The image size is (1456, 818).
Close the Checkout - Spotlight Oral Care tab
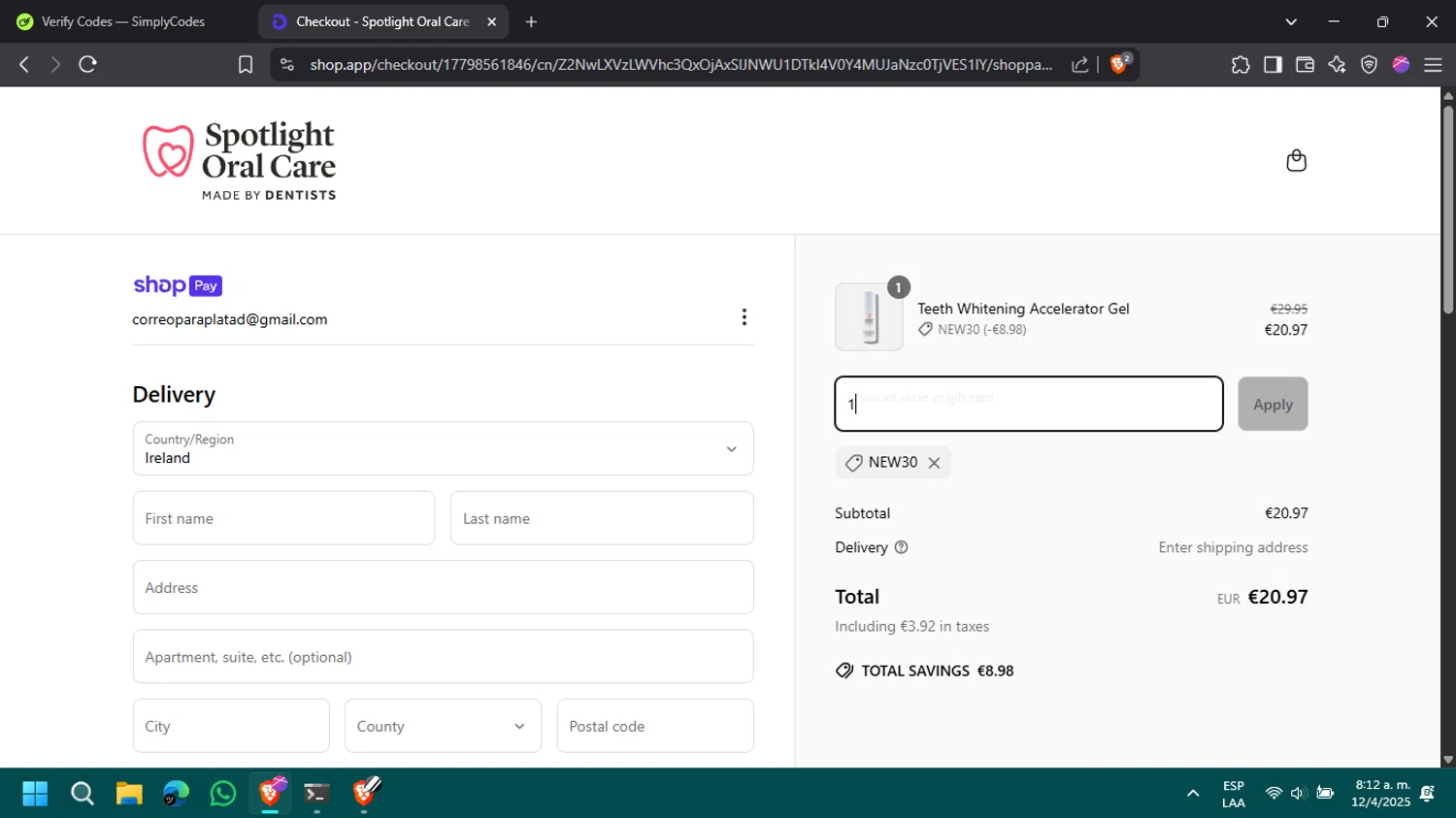point(491,21)
